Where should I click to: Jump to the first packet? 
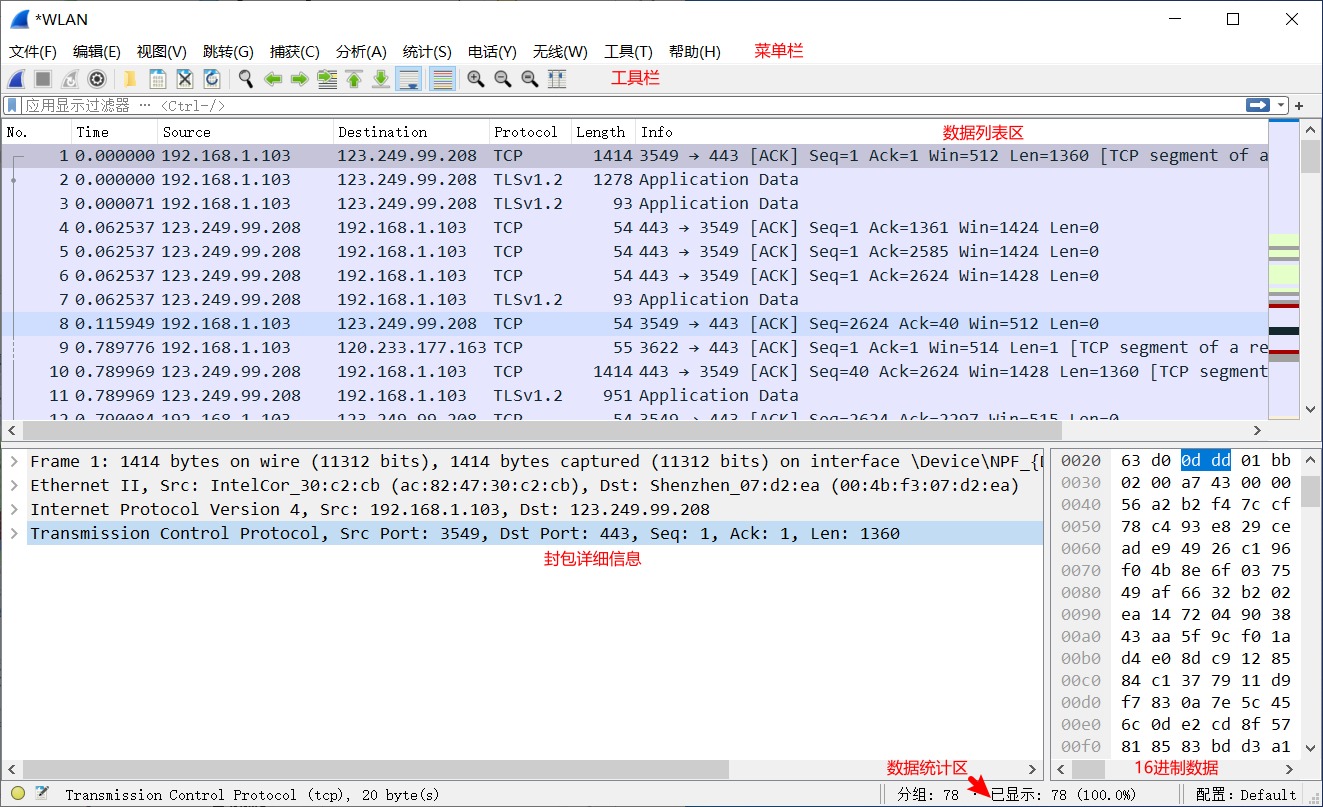354,79
